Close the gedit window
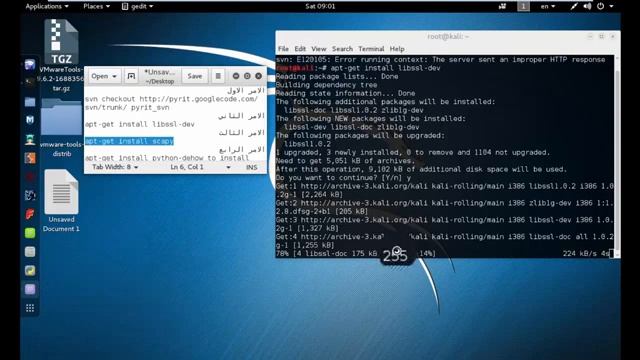Screen dimensions: 640x360 click(x=258, y=76)
